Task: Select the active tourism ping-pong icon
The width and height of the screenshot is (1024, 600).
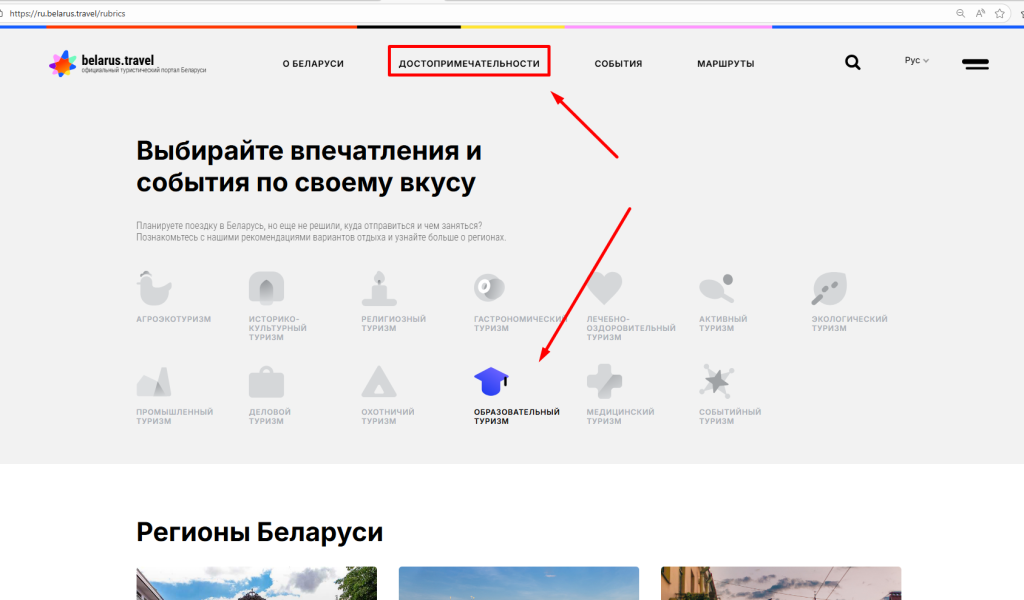Action: tap(716, 288)
